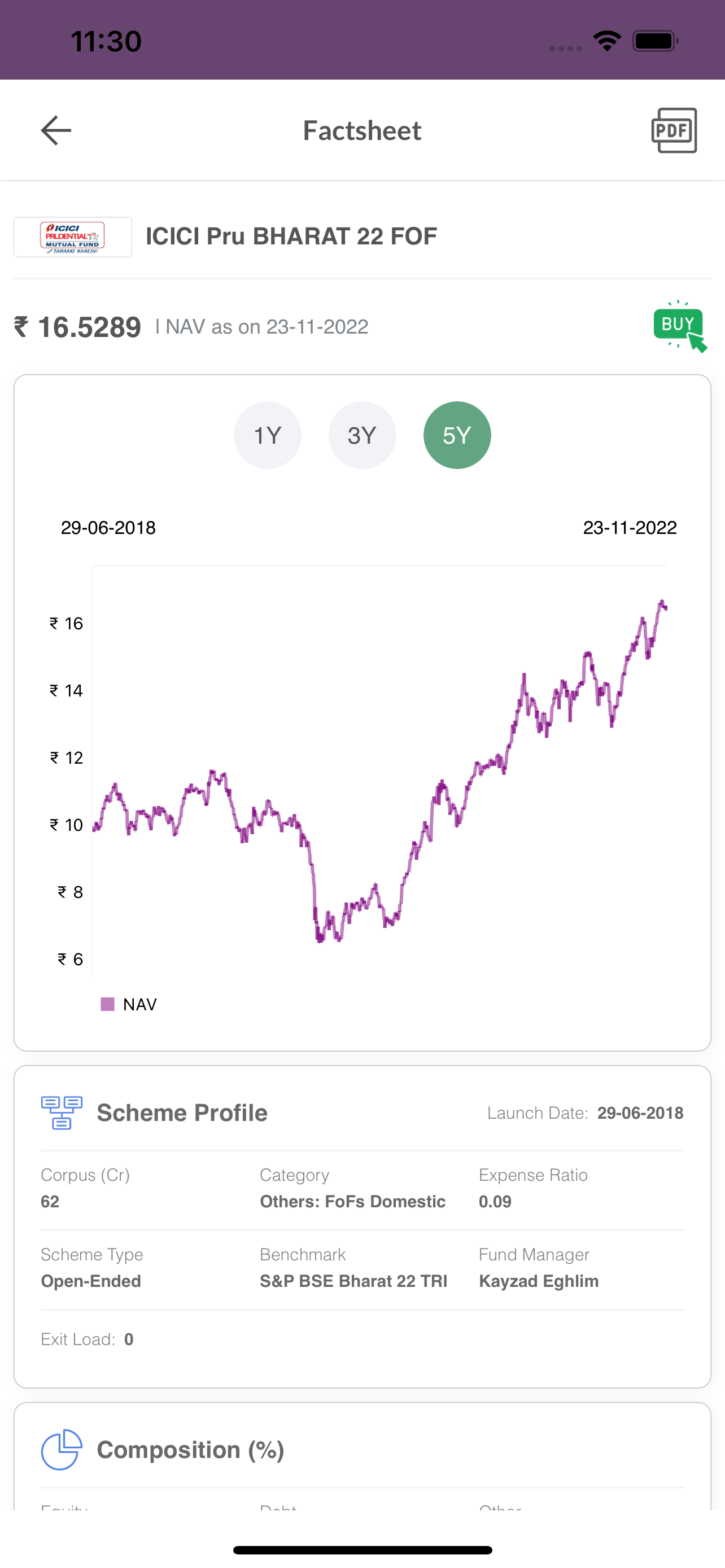Tap the Fund Manager name Kayzad Eghlim

[539, 1281]
